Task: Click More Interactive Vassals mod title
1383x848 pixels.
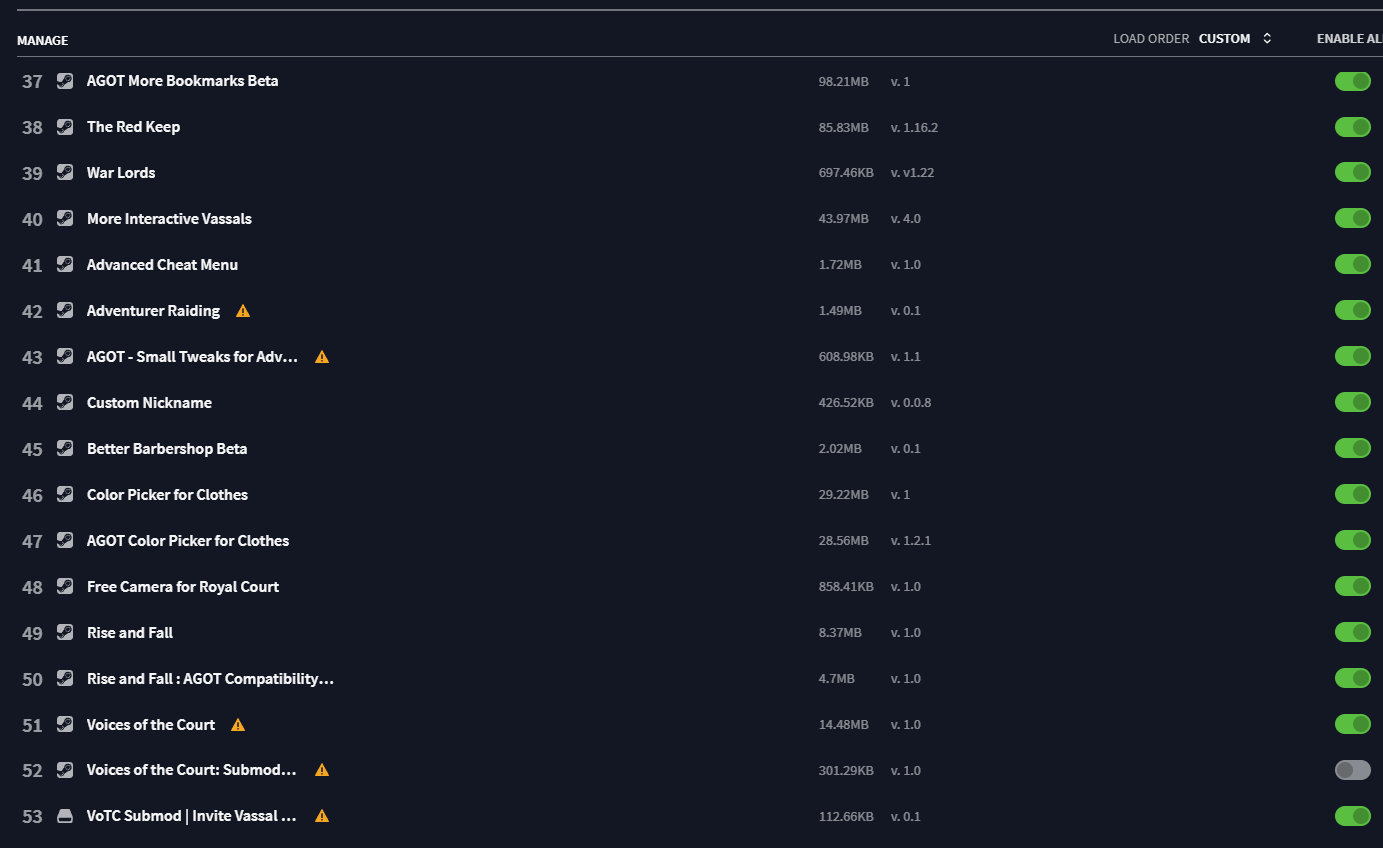Action: (169, 219)
